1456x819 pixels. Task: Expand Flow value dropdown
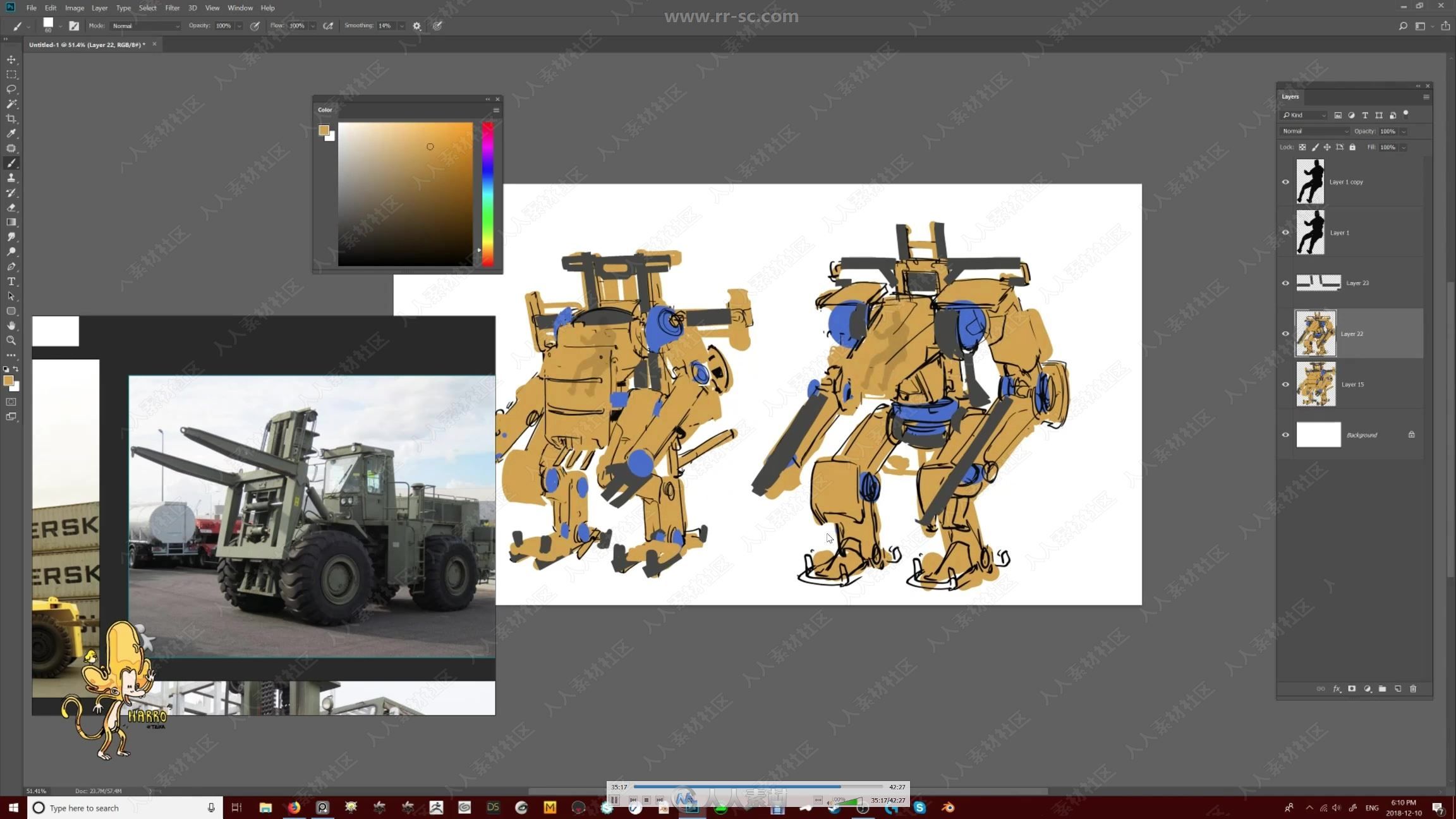(x=312, y=26)
